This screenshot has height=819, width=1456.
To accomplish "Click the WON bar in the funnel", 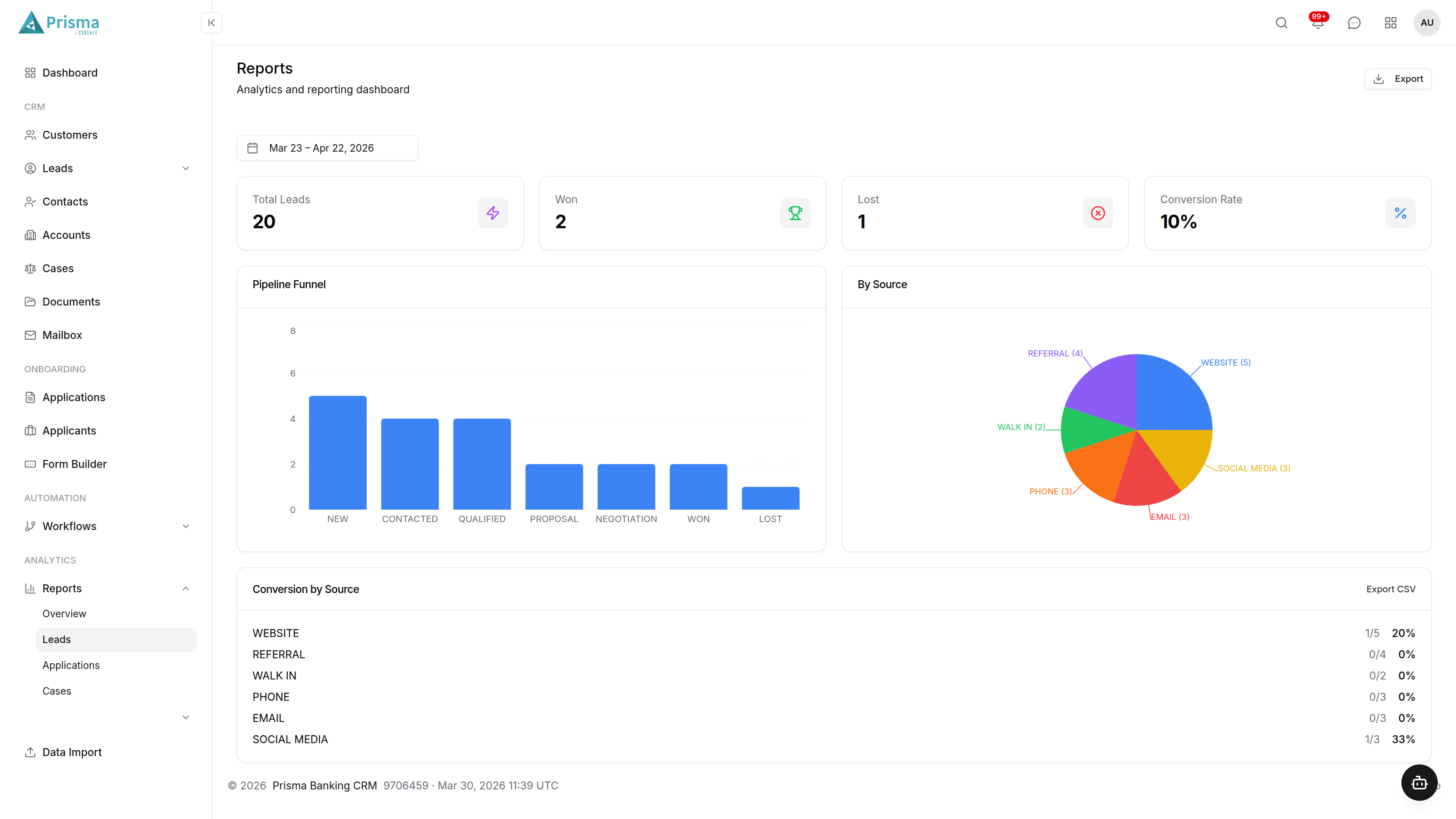I will 698,486.
